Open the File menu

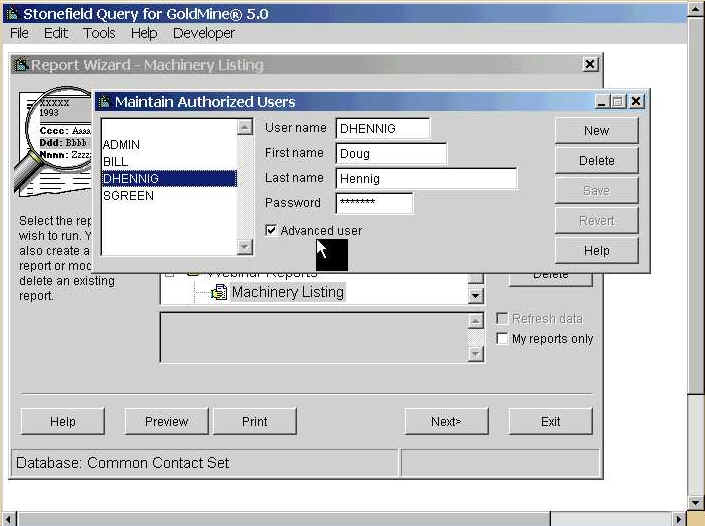(x=19, y=33)
